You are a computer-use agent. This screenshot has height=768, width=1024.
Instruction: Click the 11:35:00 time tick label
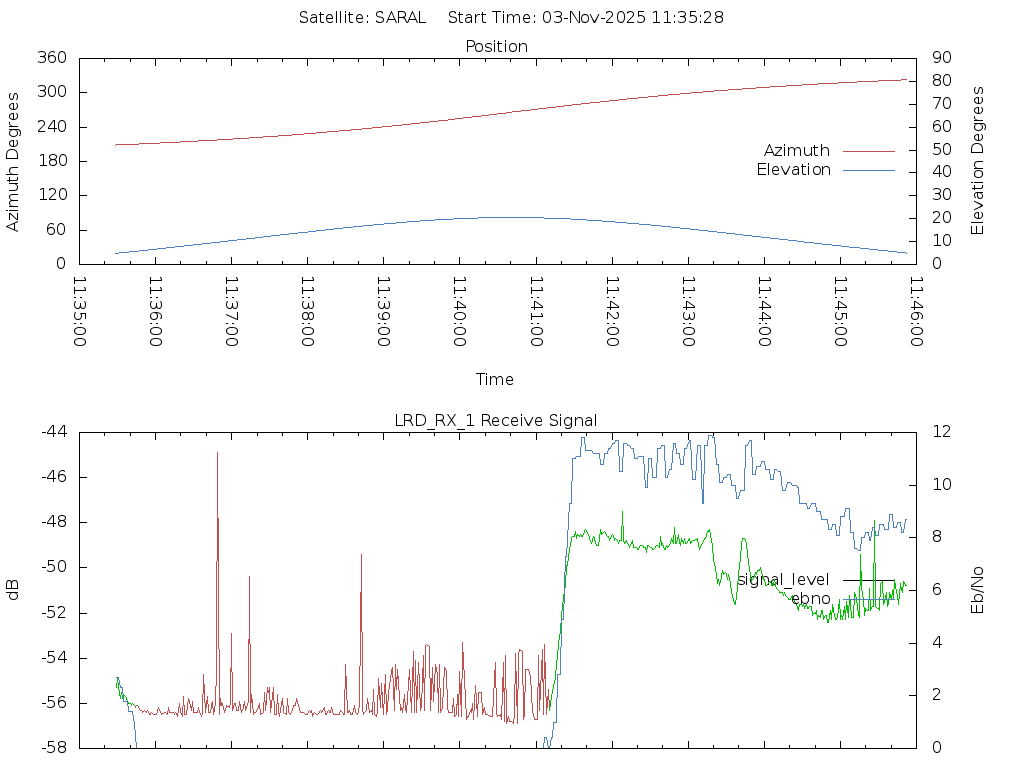pyautogui.click(x=80, y=312)
